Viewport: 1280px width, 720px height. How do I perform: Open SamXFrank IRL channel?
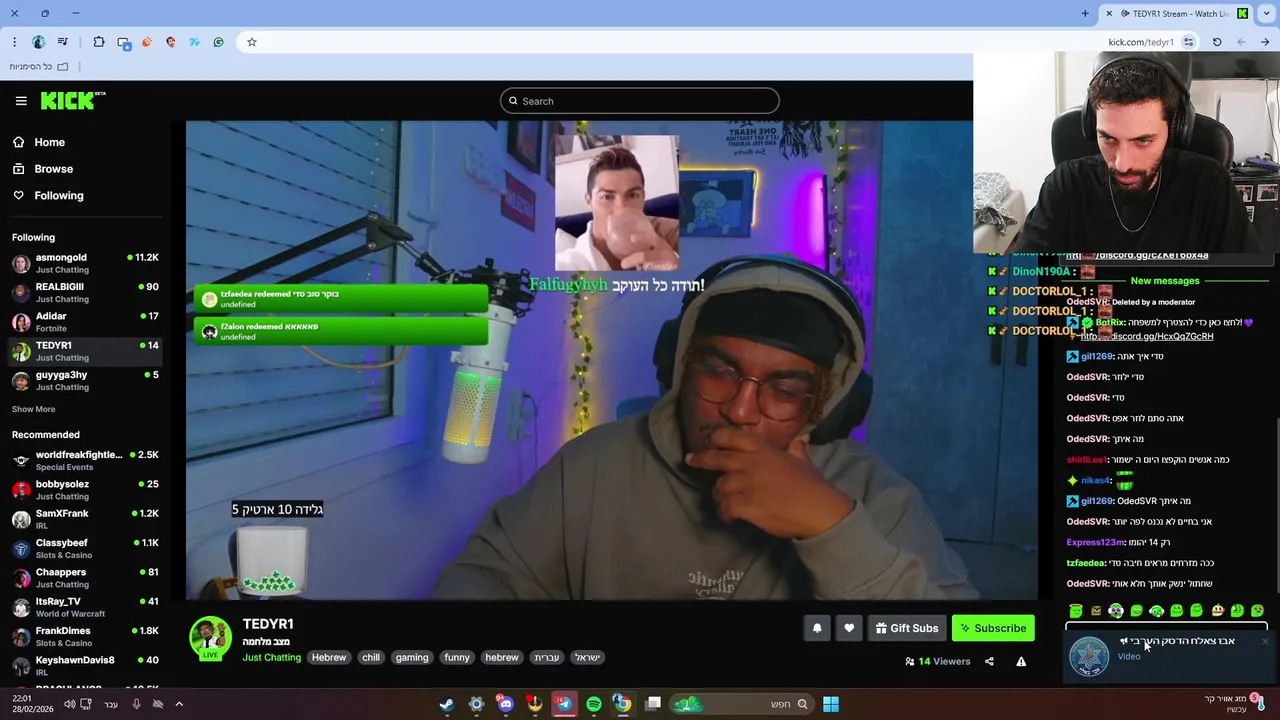[x=85, y=519]
